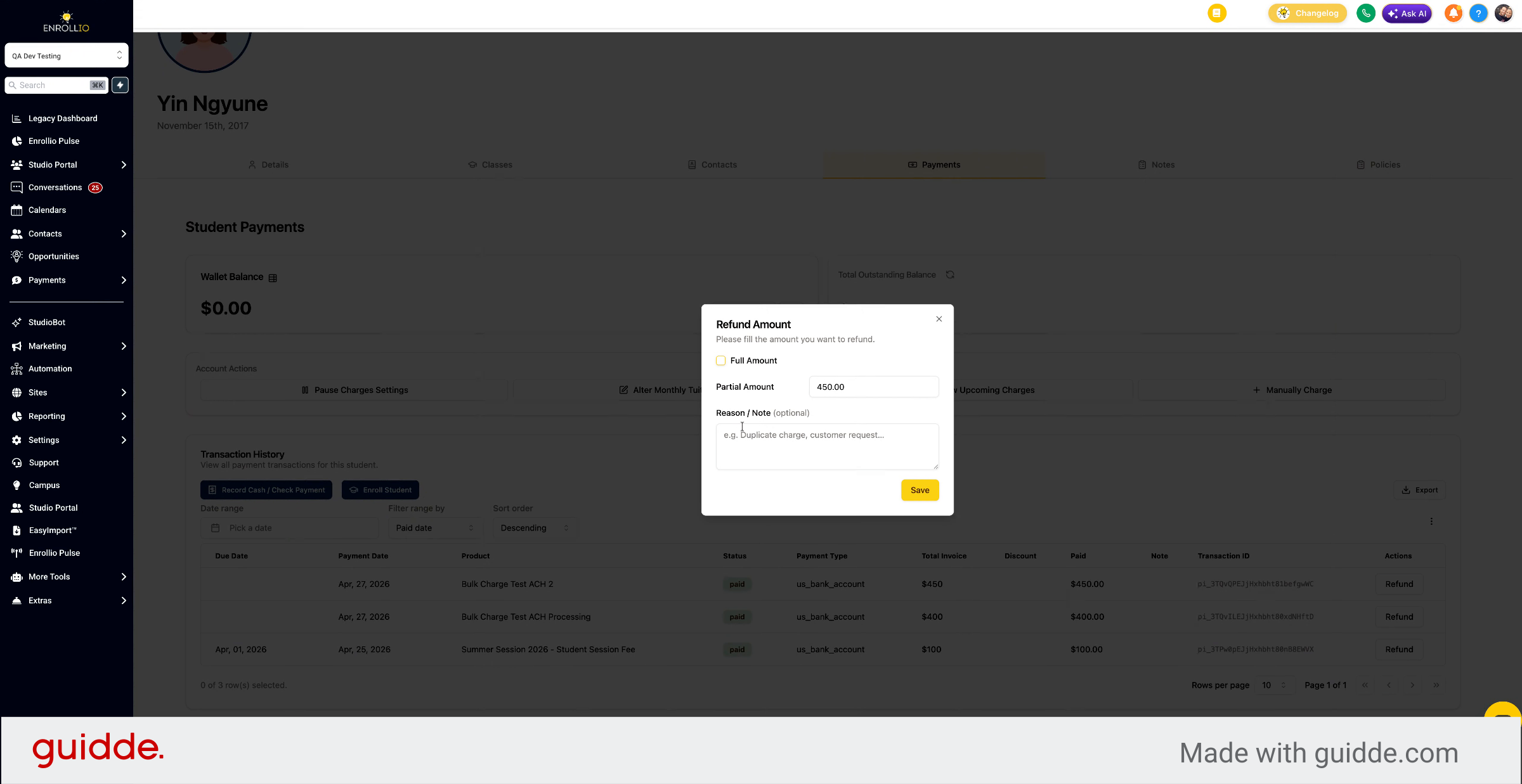Click the Changelog button in the top bar
The image size is (1522, 784).
1307,13
